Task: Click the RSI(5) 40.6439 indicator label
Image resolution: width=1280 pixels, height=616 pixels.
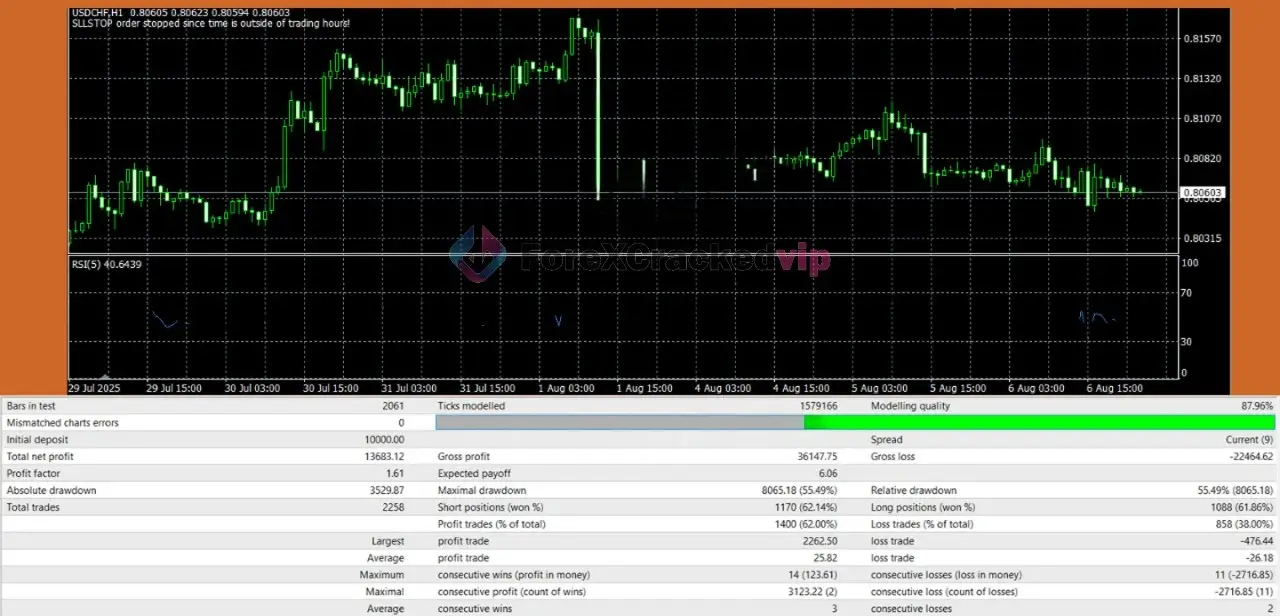Action: (x=106, y=264)
